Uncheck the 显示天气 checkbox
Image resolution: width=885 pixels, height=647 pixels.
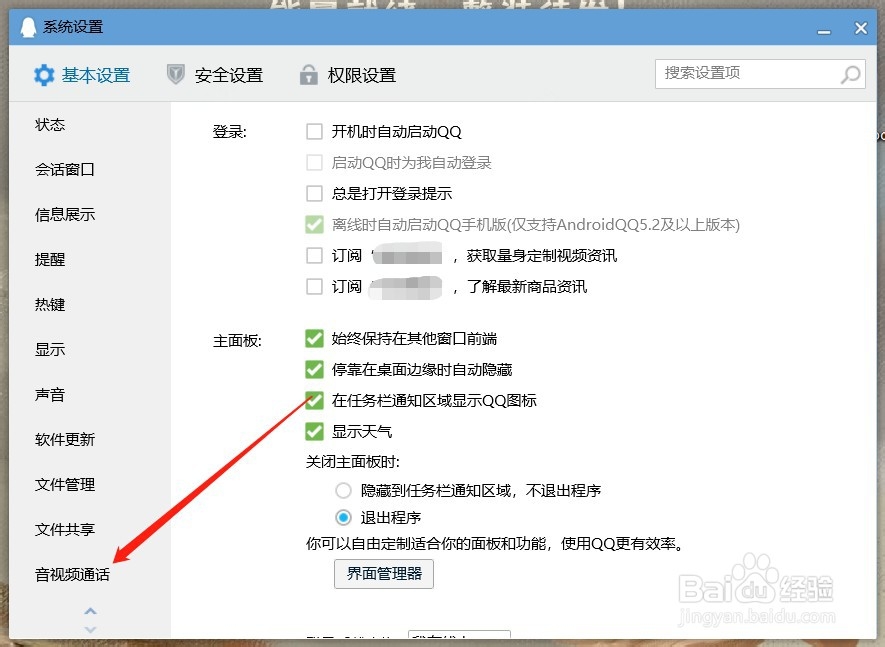click(x=314, y=431)
